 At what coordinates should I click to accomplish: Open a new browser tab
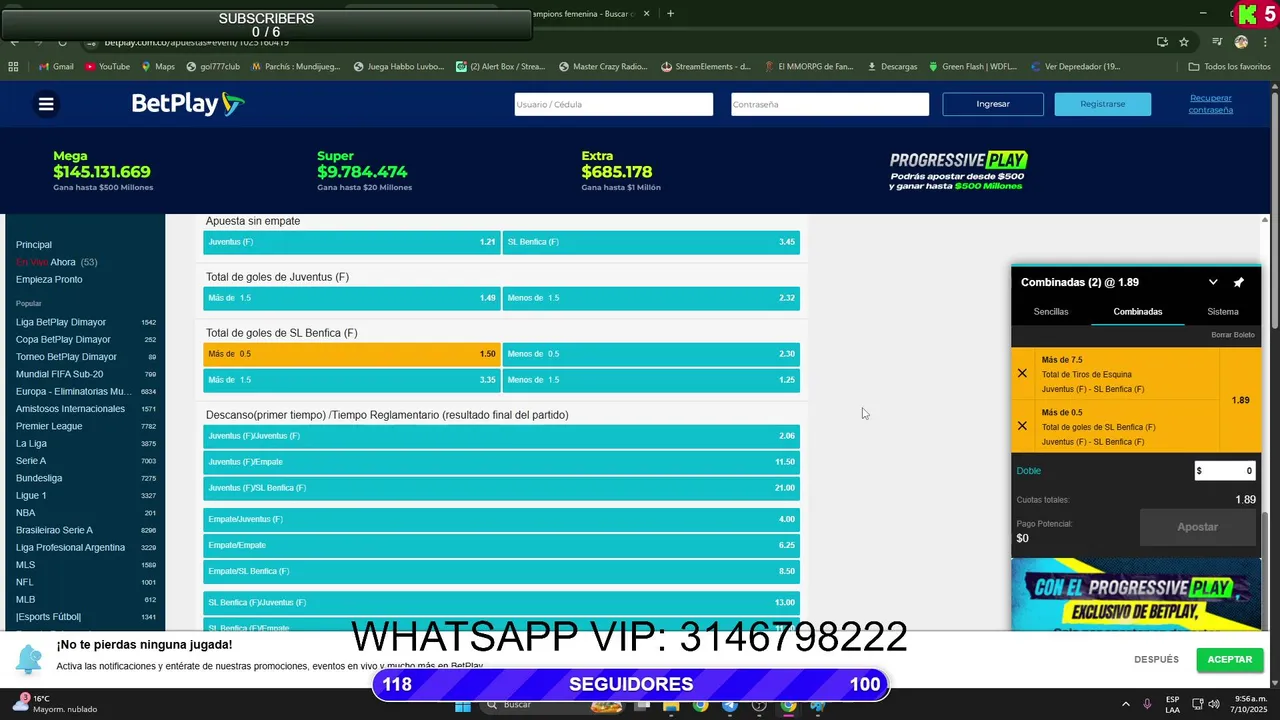click(x=670, y=14)
